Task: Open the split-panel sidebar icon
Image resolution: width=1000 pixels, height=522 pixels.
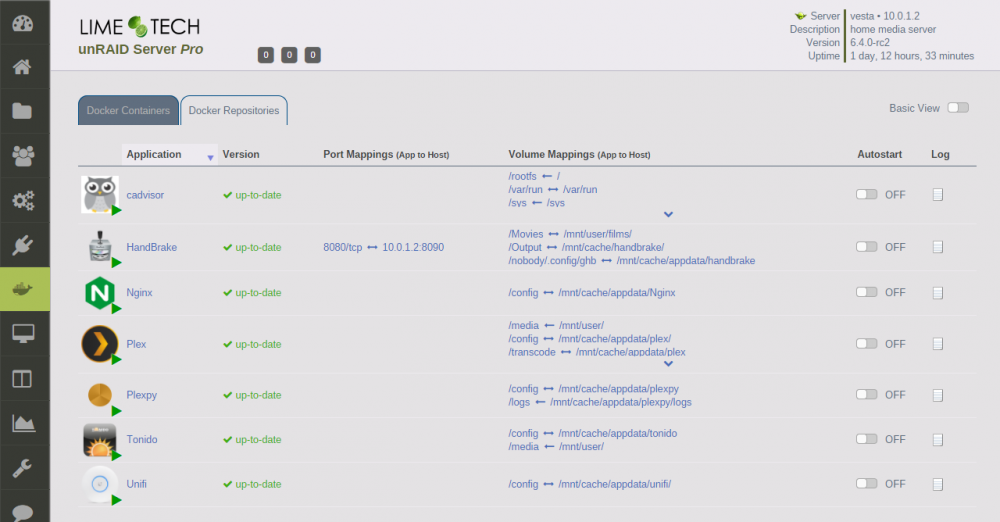Action: coord(22,379)
